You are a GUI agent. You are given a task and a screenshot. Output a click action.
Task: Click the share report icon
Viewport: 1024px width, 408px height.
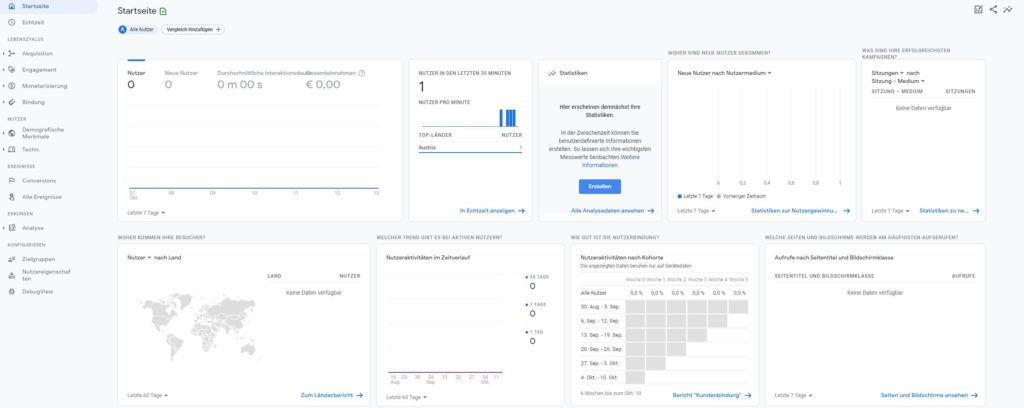pos(993,9)
